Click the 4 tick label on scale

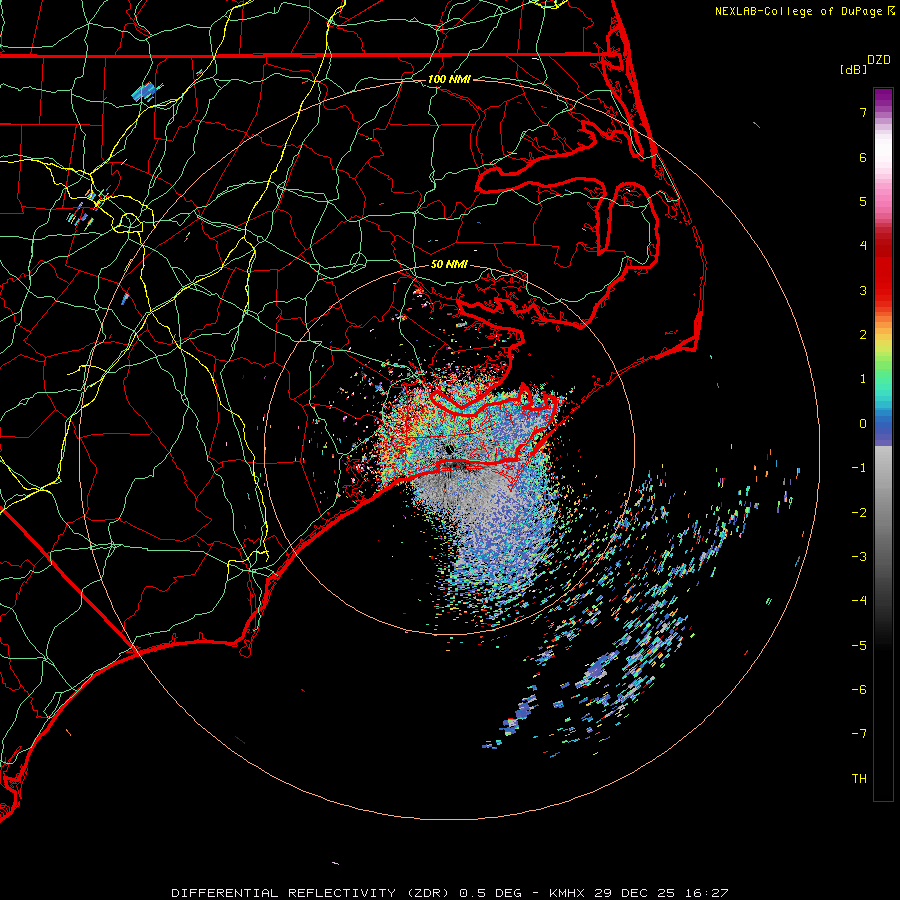click(863, 246)
